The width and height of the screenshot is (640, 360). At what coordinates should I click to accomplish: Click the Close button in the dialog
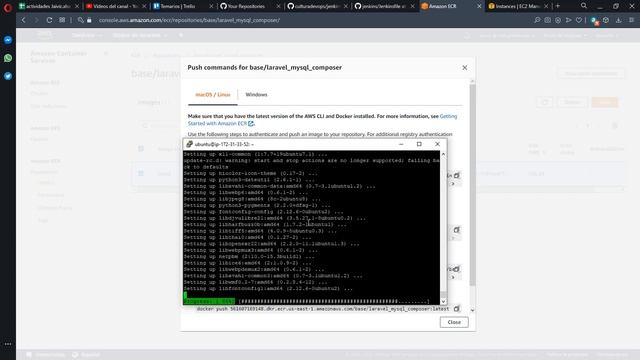coord(454,322)
